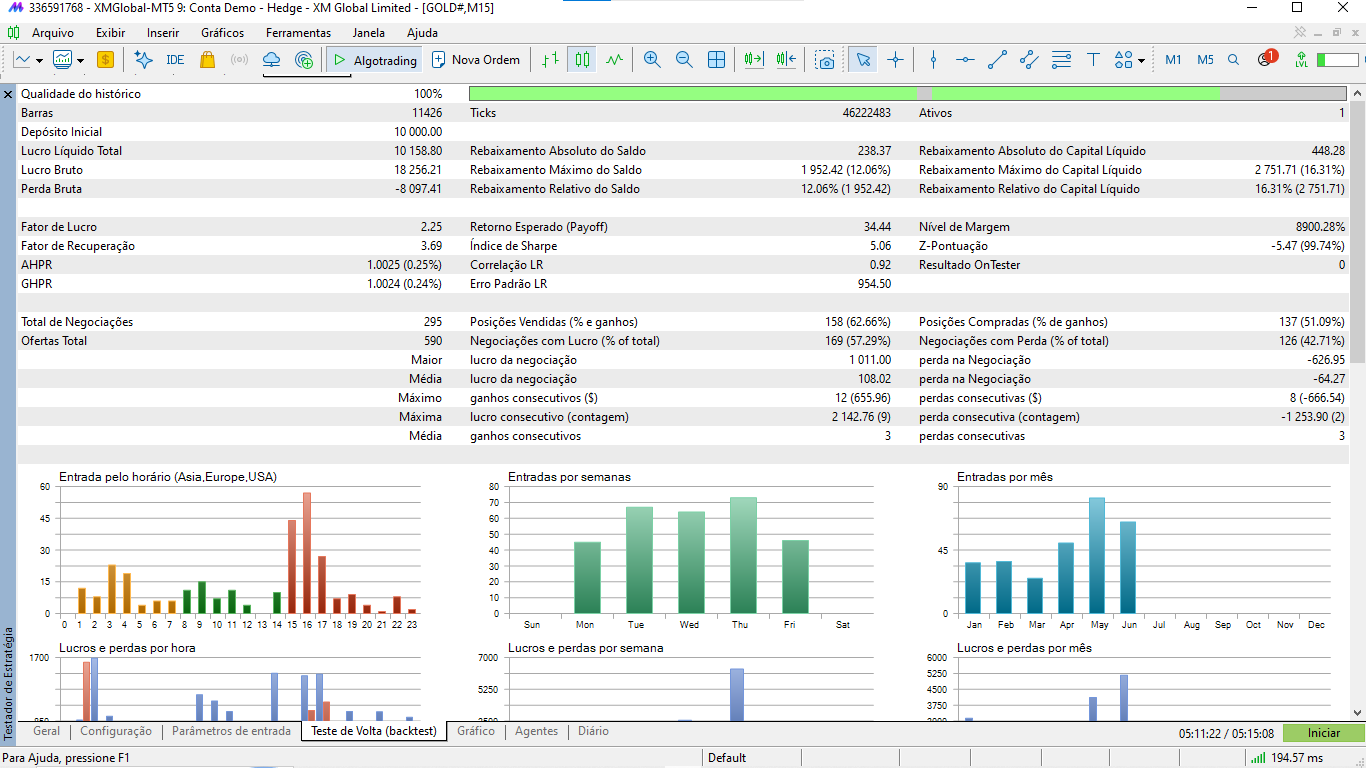The height and width of the screenshot is (768, 1366).
Task: Click the connection status 194.57 ms indicator
Action: click(1286, 758)
